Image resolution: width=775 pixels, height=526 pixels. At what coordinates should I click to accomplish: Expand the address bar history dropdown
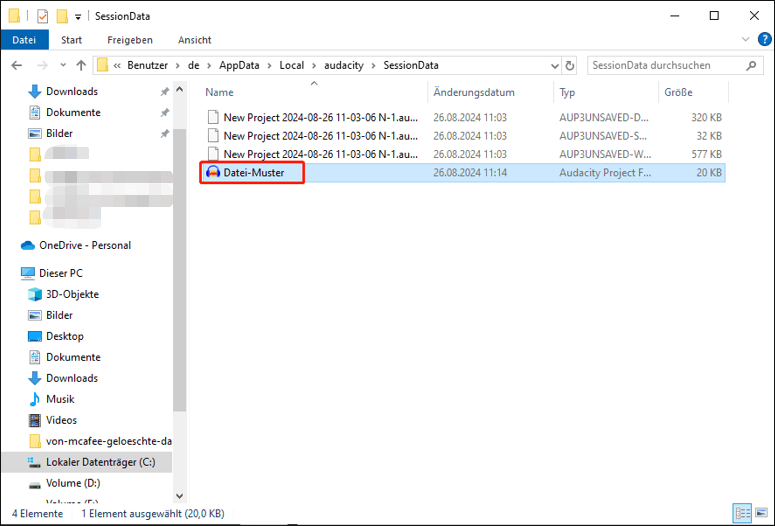tap(555, 65)
